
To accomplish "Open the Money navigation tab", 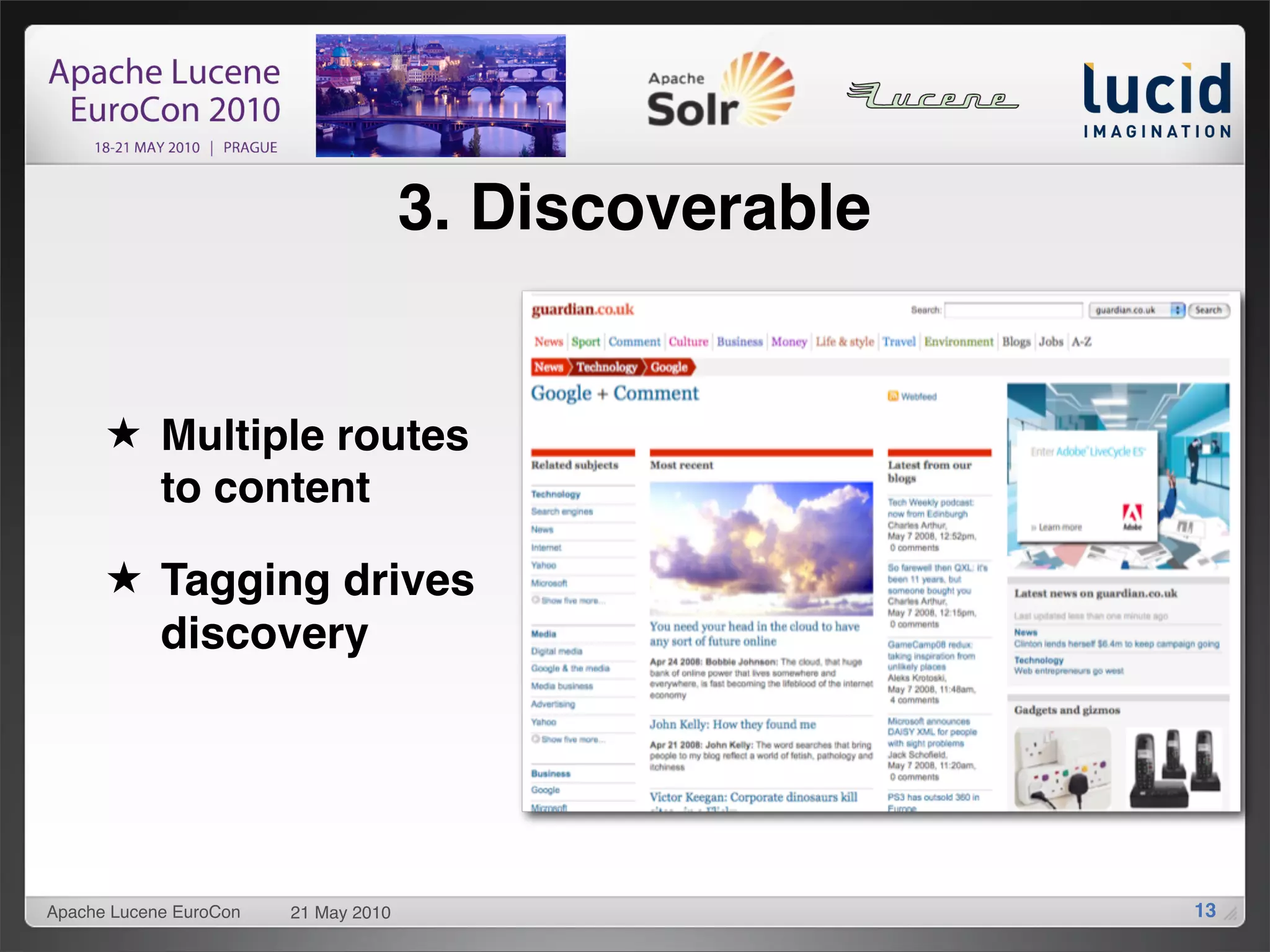I will 789,342.
